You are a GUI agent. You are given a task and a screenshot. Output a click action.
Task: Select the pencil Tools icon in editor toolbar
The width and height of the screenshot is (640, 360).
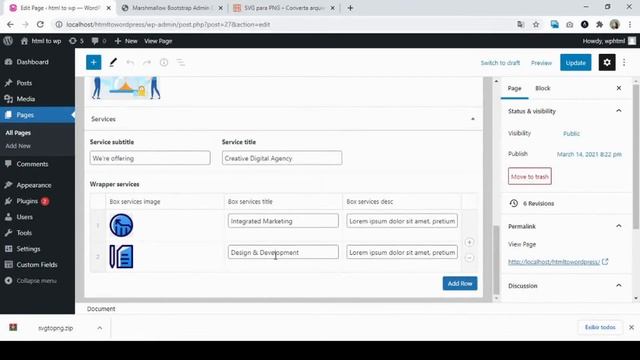(113, 62)
